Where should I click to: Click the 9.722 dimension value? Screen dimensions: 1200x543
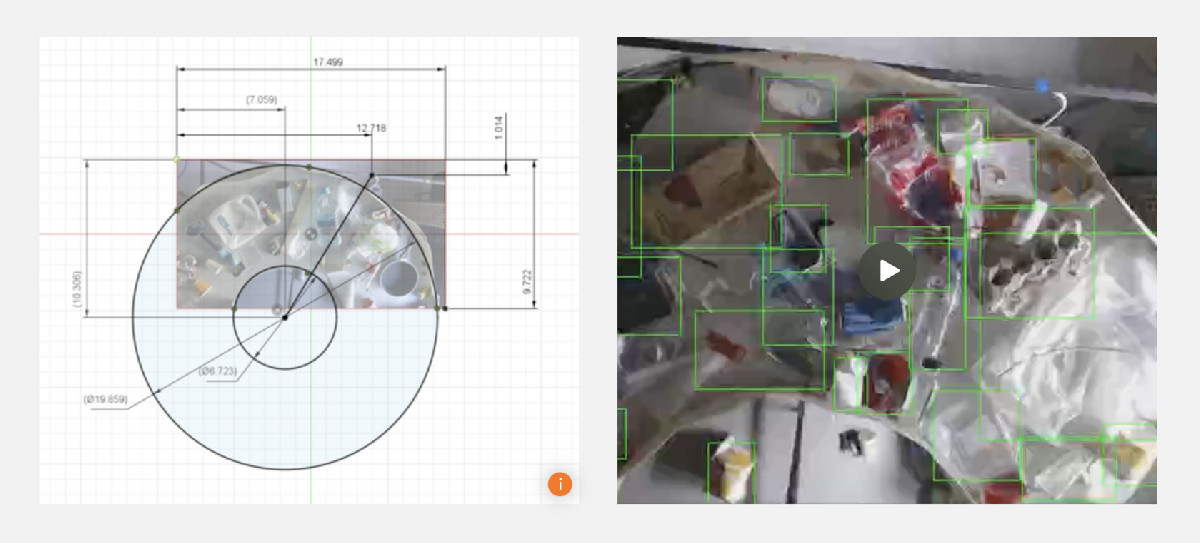point(526,281)
